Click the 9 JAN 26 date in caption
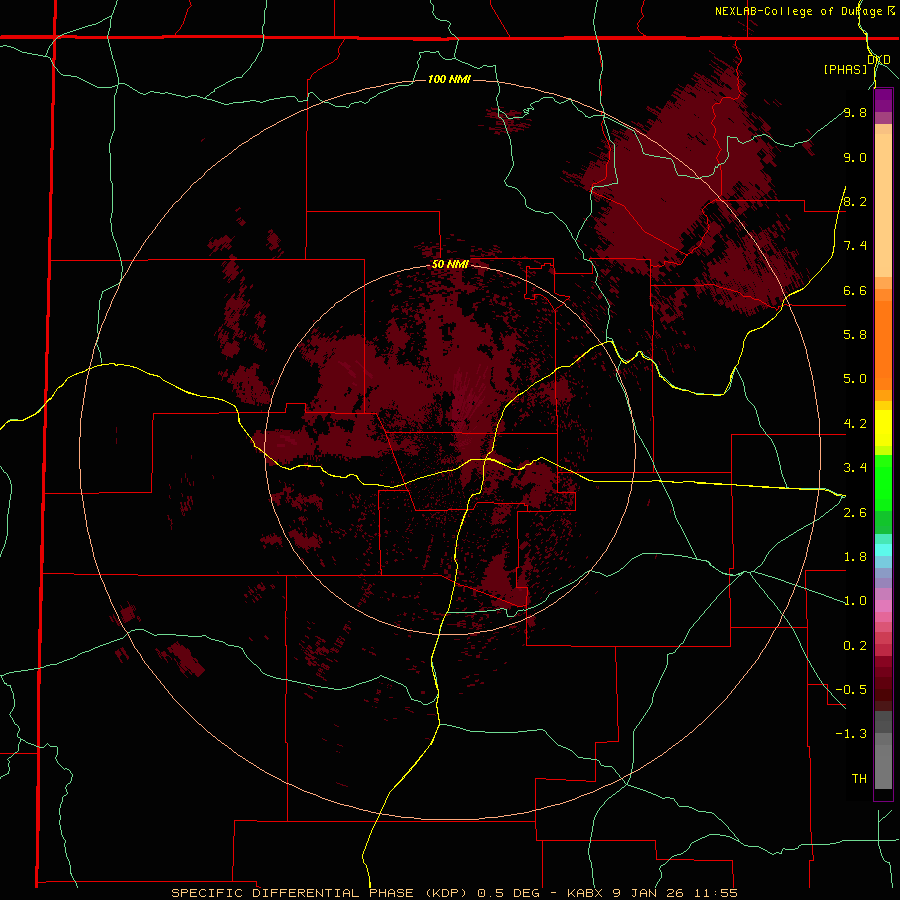This screenshot has width=900, height=900. (x=650, y=893)
